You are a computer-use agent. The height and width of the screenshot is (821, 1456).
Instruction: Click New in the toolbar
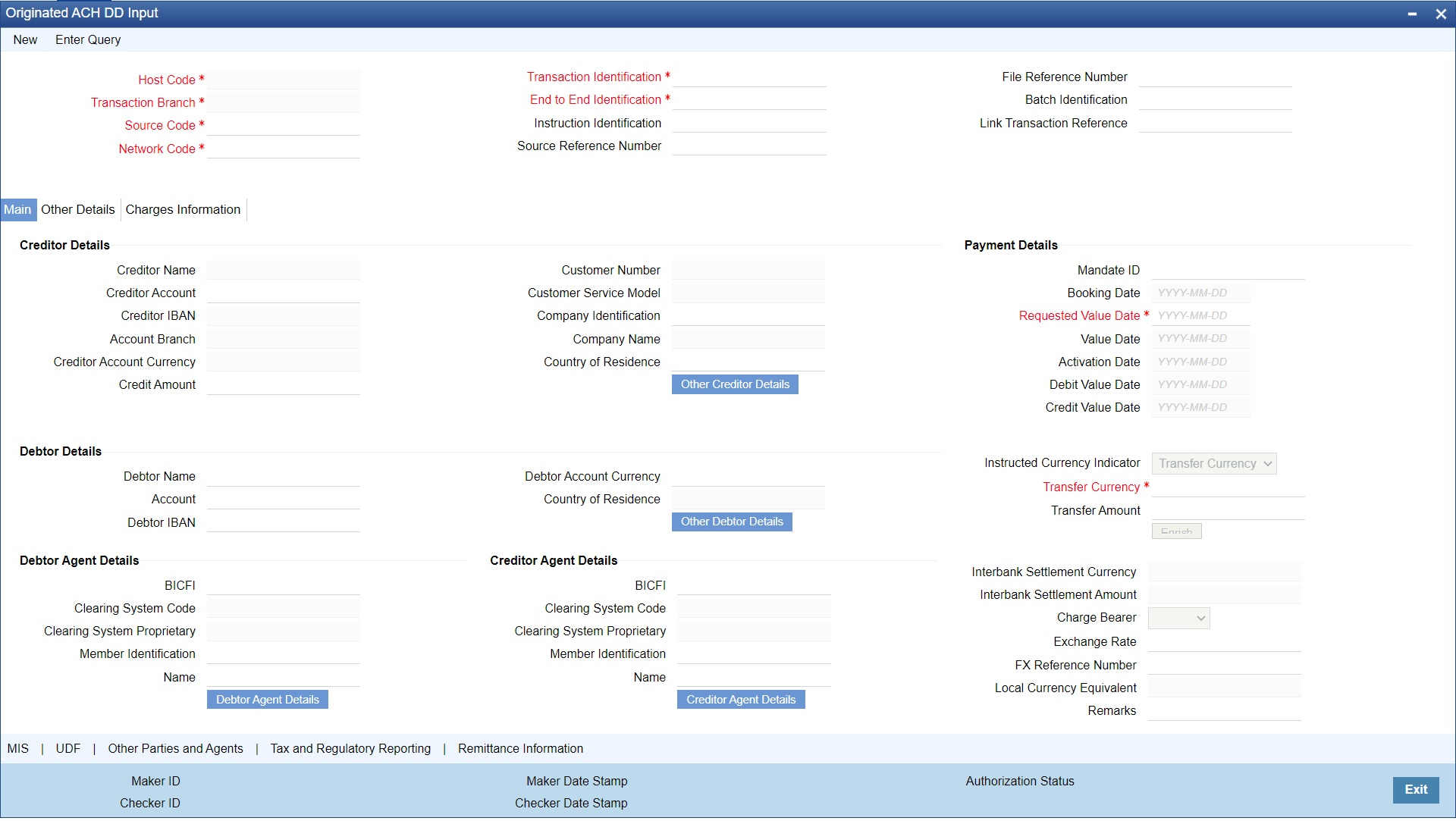(25, 39)
